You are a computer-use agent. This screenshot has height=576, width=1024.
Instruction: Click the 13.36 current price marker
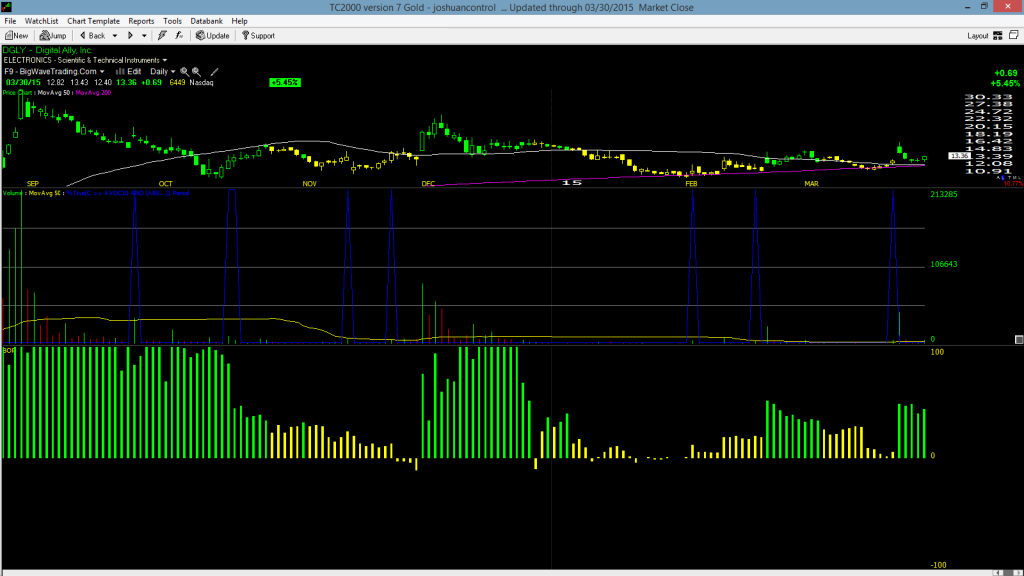click(x=959, y=156)
